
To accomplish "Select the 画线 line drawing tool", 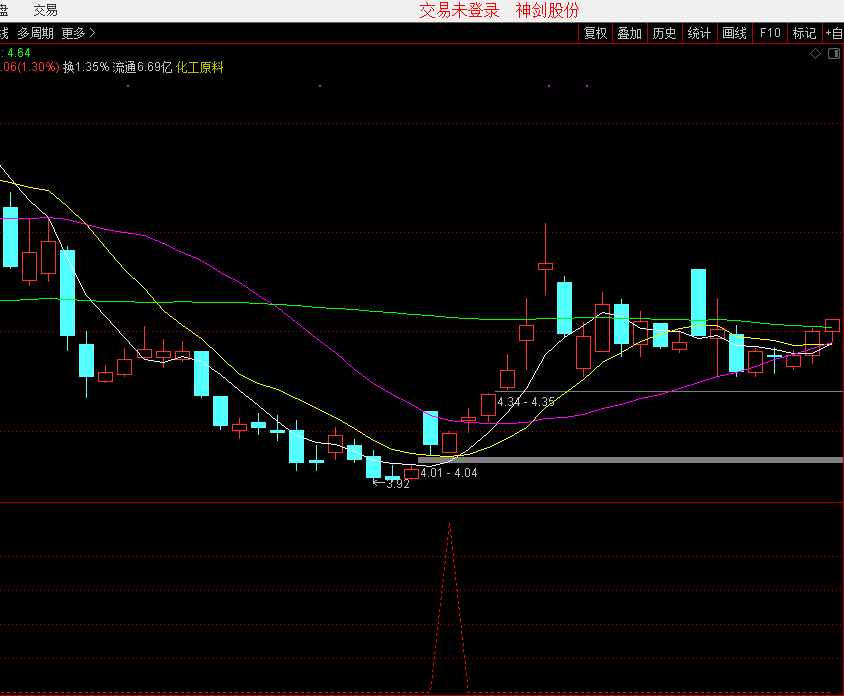I will click(734, 33).
